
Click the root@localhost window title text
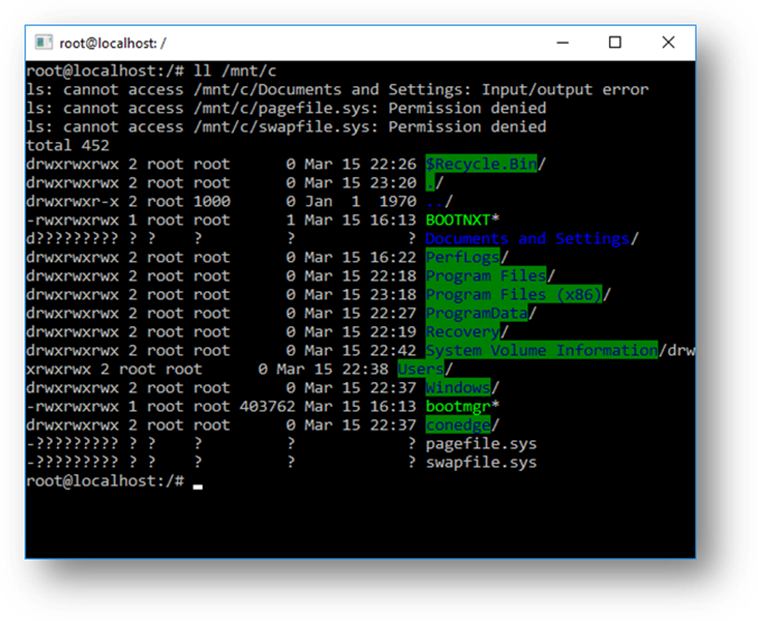(113, 43)
